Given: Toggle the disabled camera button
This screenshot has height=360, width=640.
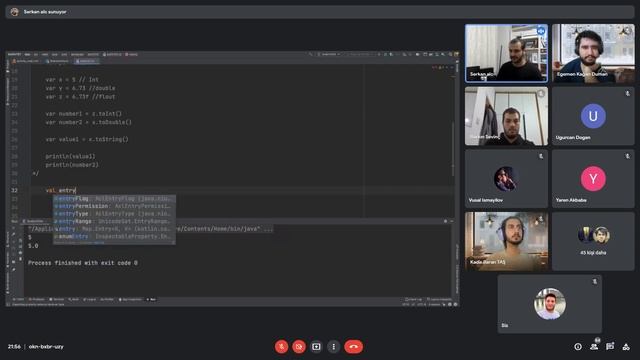Looking at the screenshot, I should (x=299, y=347).
